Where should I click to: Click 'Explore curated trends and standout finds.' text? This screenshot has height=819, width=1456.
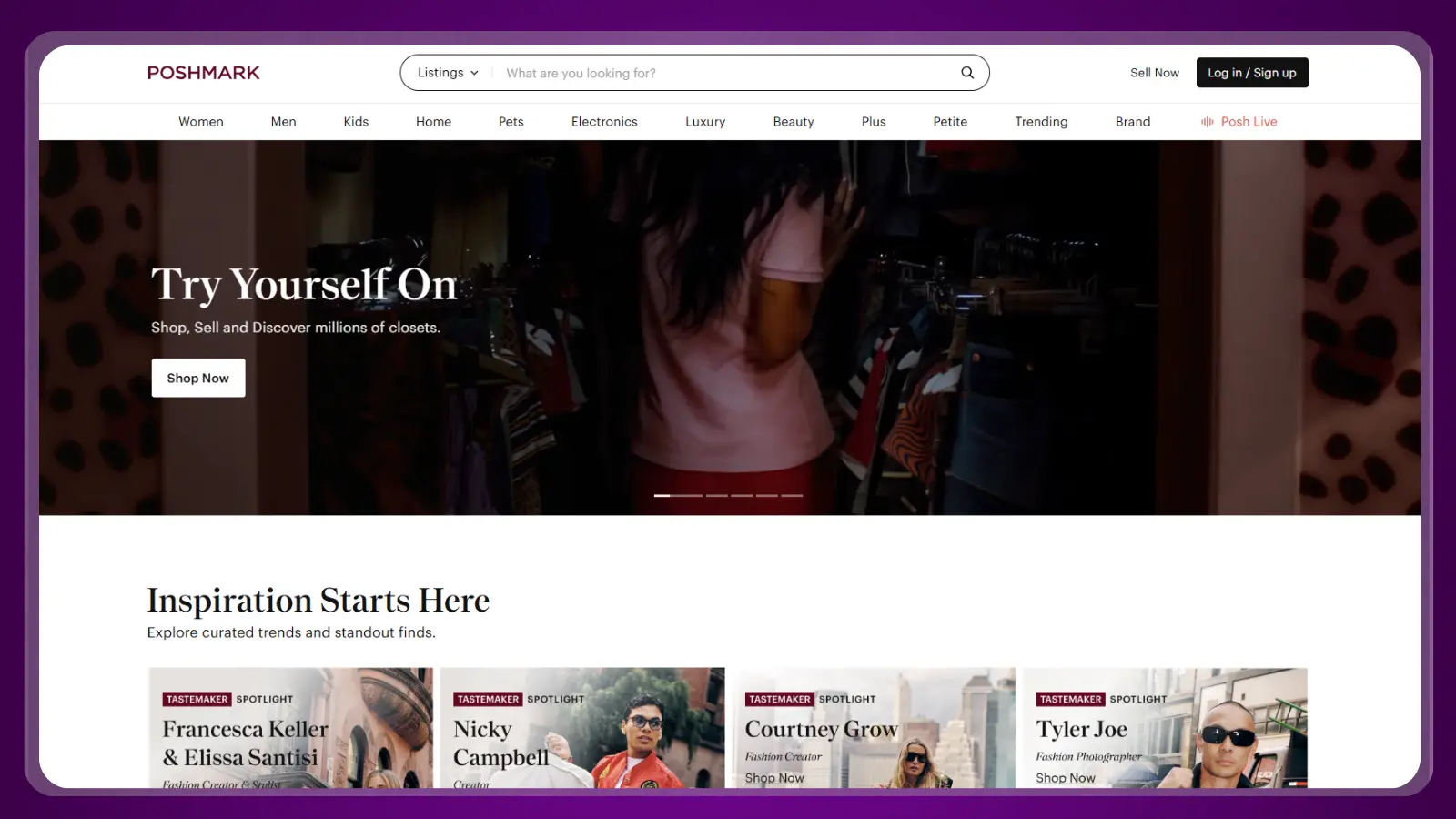tap(291, 632)
